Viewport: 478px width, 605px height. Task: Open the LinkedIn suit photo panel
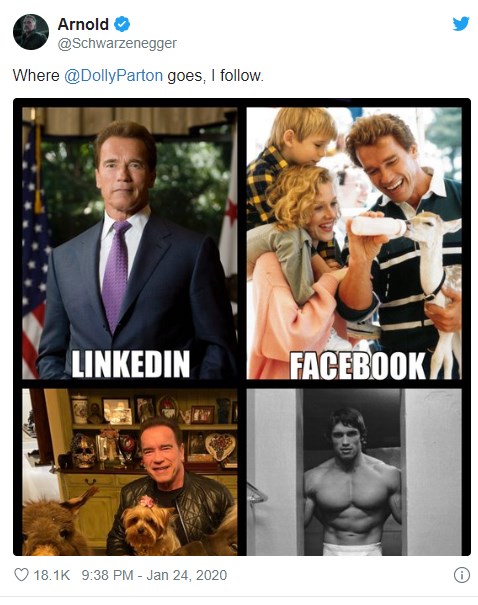pyautogui.click(x=130, y=243)
